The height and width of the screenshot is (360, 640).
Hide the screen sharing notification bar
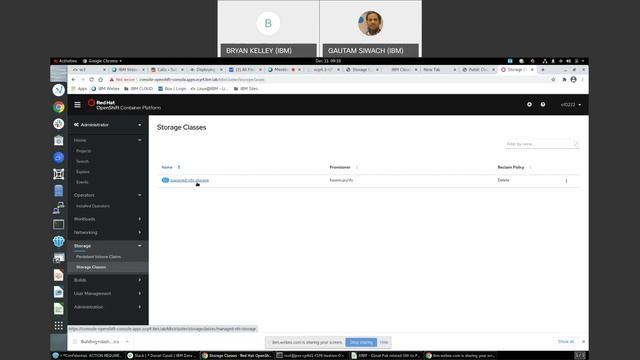pyautogui.click(x=384, y=342)
